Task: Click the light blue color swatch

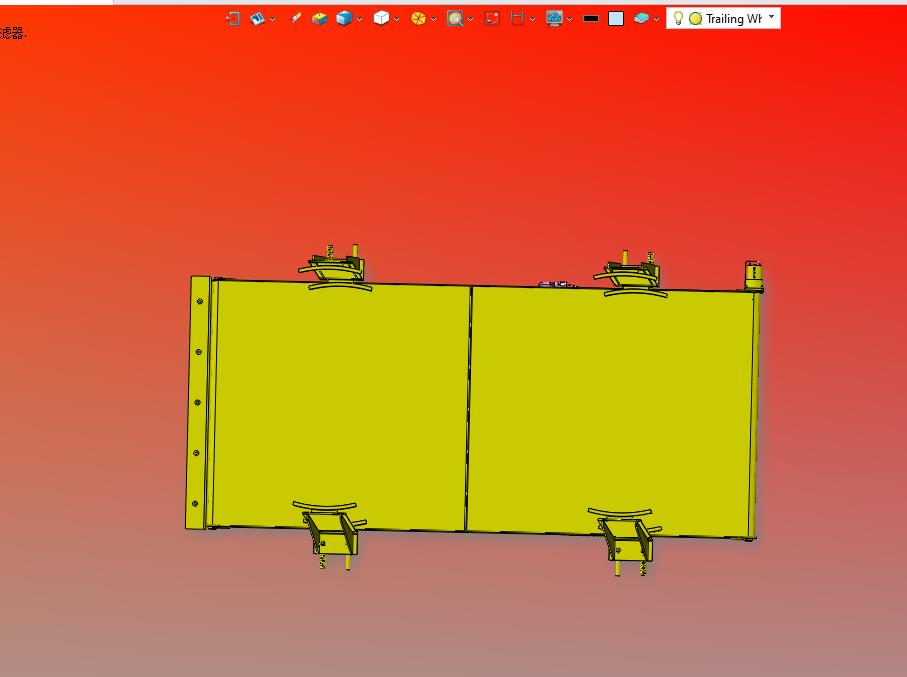Action: (616, 19)
